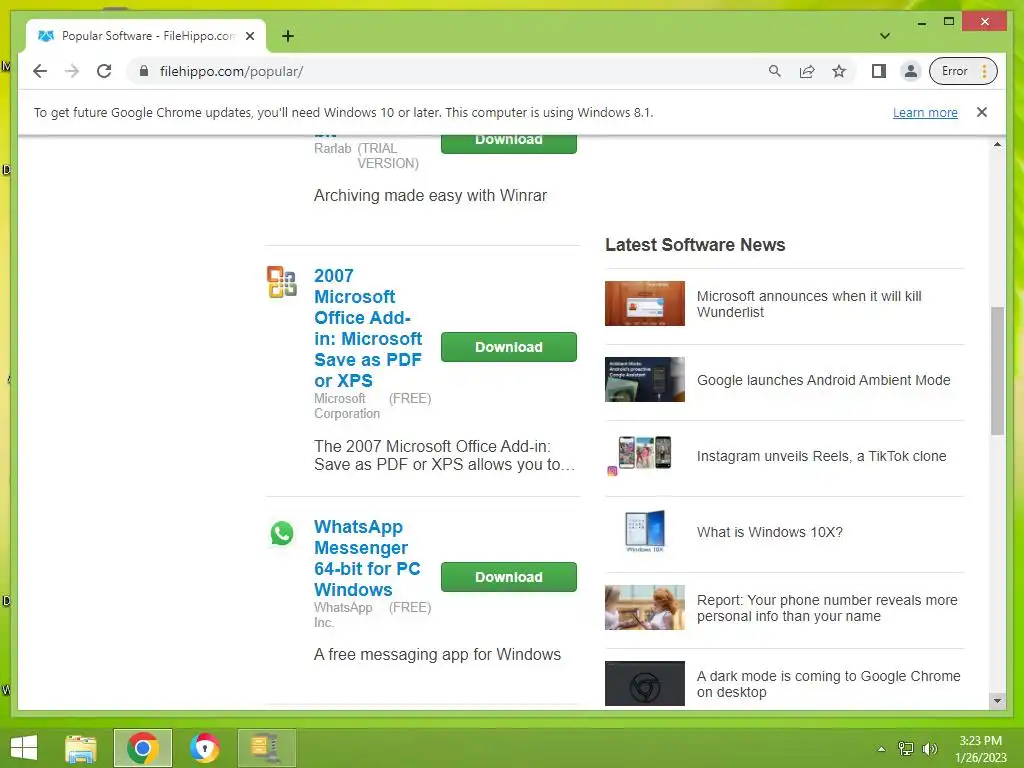Click the browser back arrow
The height and width of the screenshot is (768, 1024).
[40, 71]
